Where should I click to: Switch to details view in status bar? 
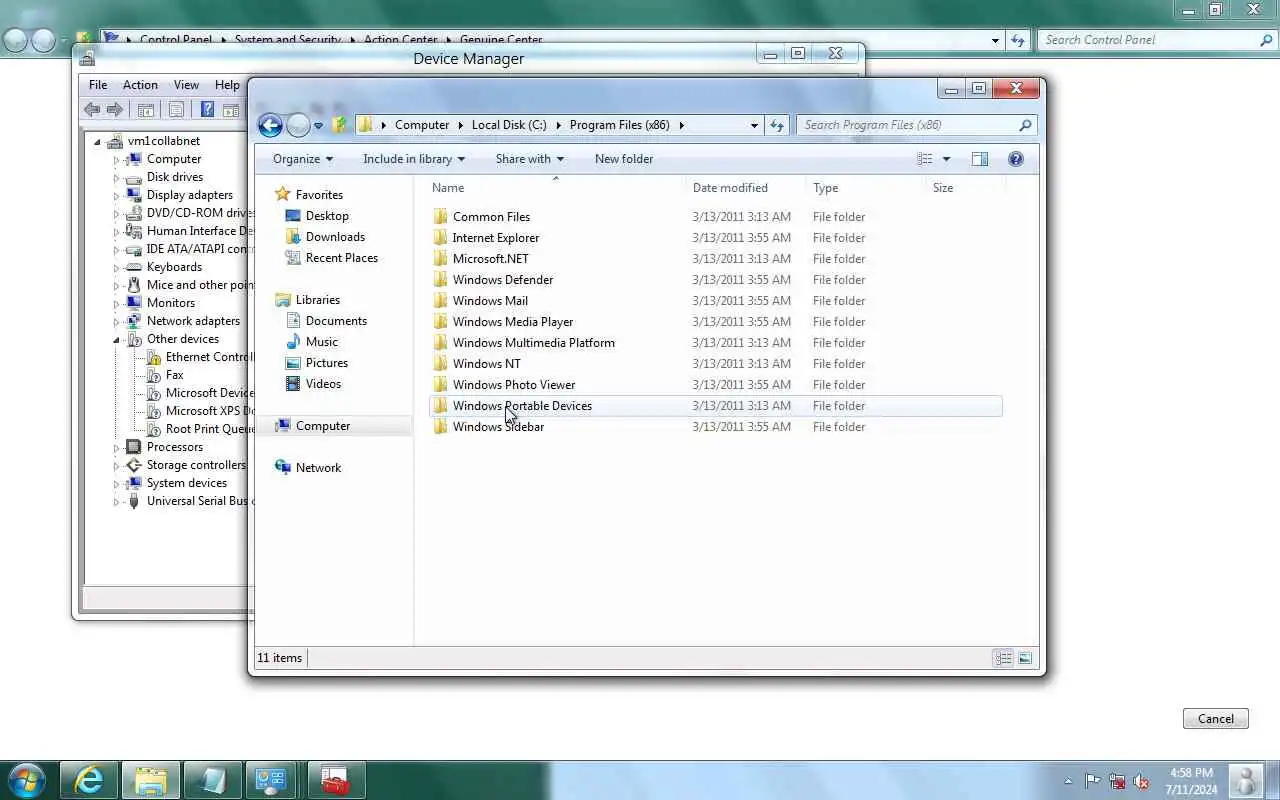coord(1003,658)
